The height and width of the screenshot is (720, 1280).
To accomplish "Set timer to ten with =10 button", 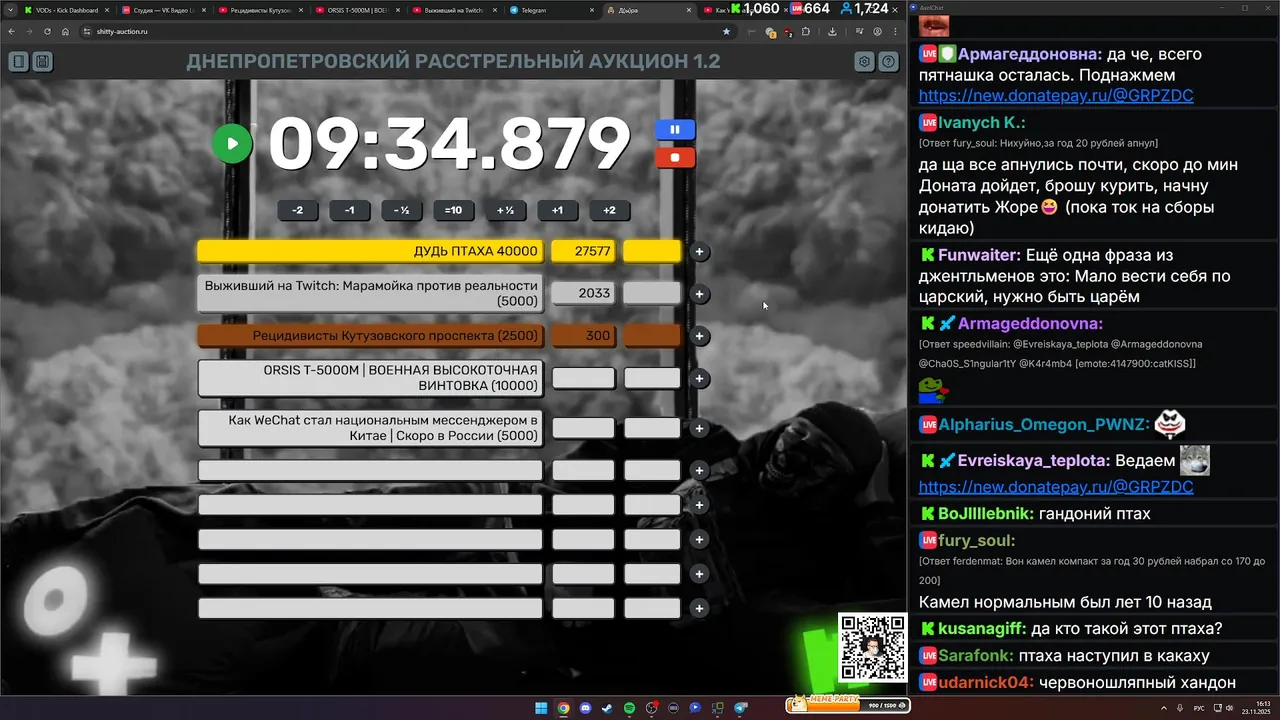I will coord(453,210).
